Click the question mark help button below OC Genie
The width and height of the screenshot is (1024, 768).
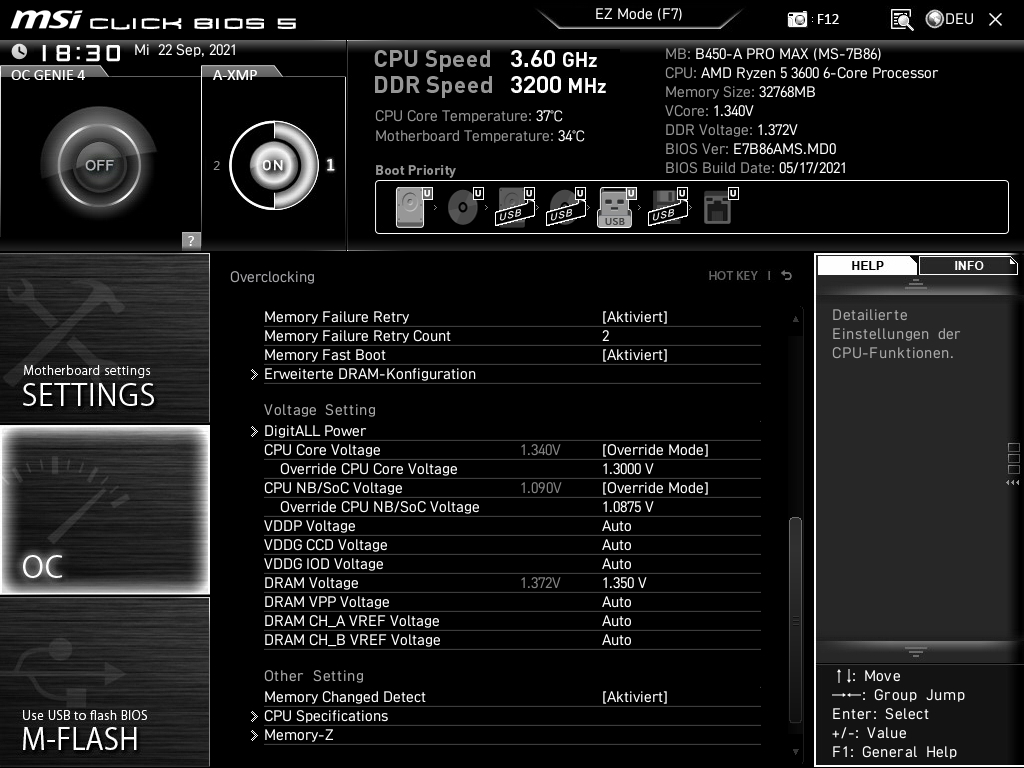tap(190, 240)
